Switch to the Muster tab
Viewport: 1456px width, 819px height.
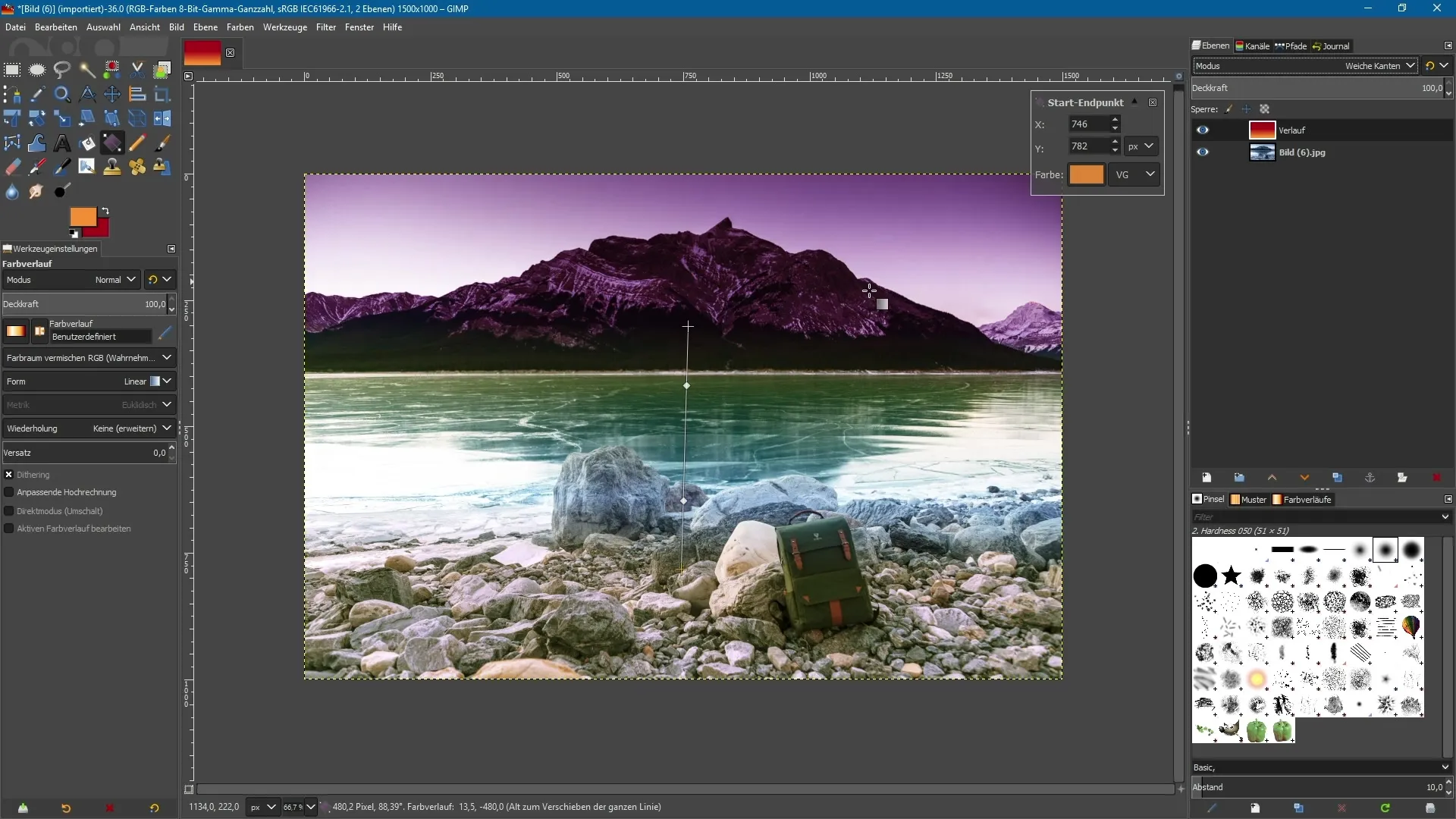pyautogui.click(x=1249, y=500)
